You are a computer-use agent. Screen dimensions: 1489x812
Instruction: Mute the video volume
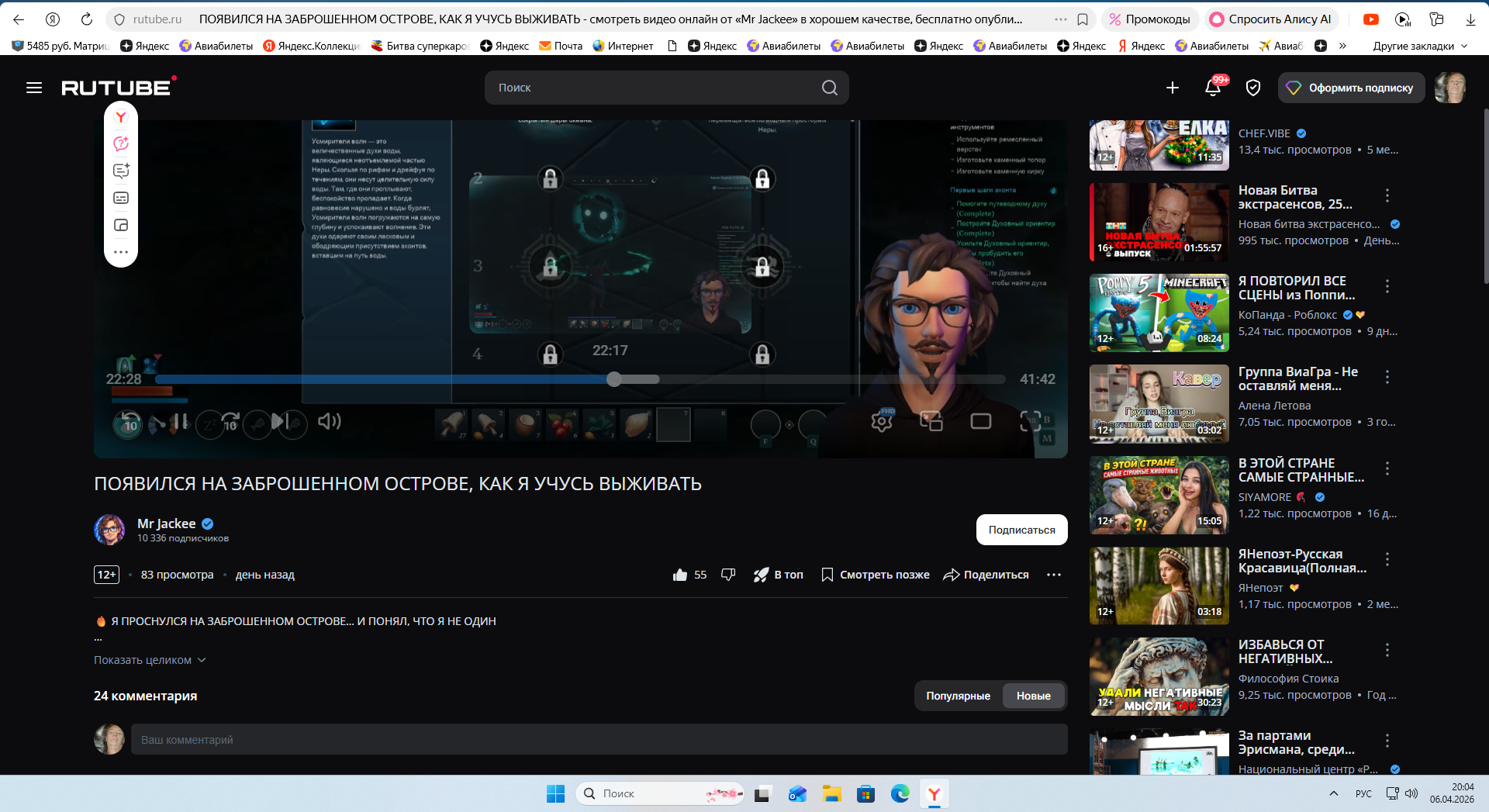tap(329, 421)
